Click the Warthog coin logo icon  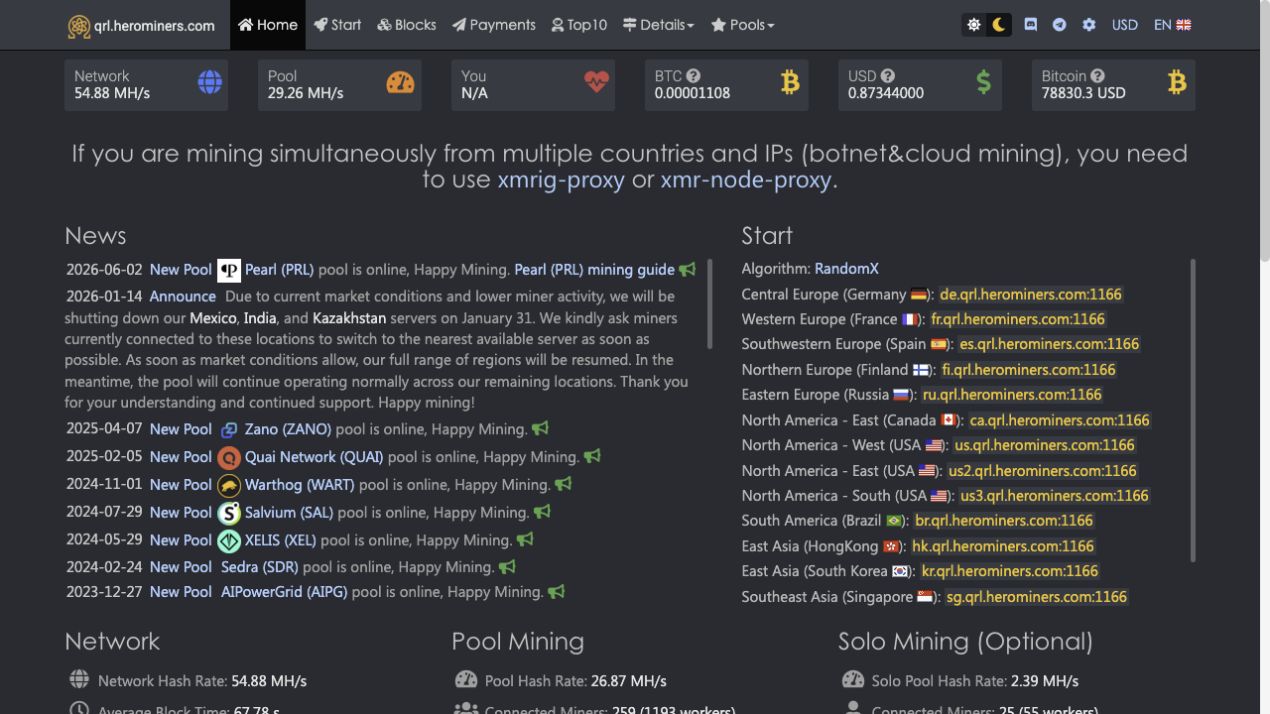pos(229,485)
